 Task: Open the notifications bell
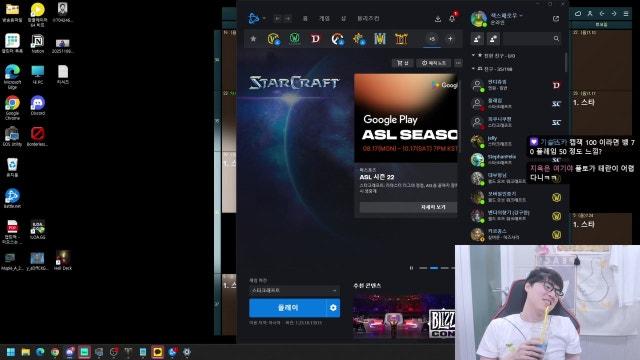452,19
